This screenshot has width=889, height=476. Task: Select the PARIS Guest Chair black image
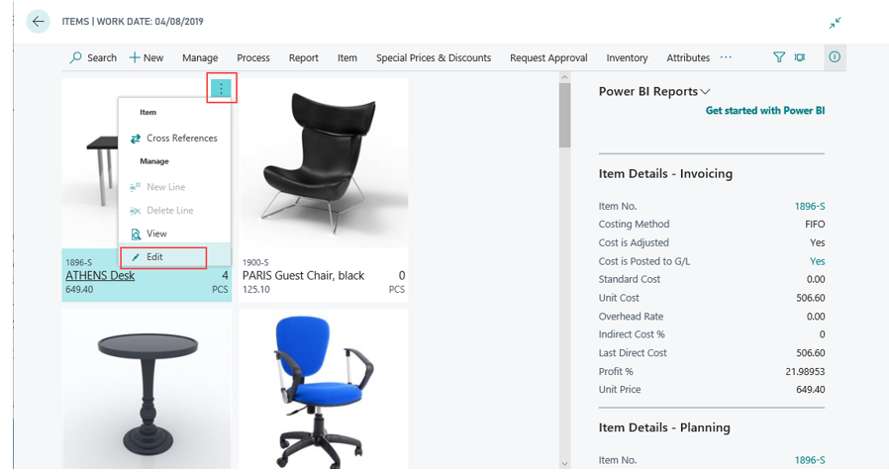[323, 164]
